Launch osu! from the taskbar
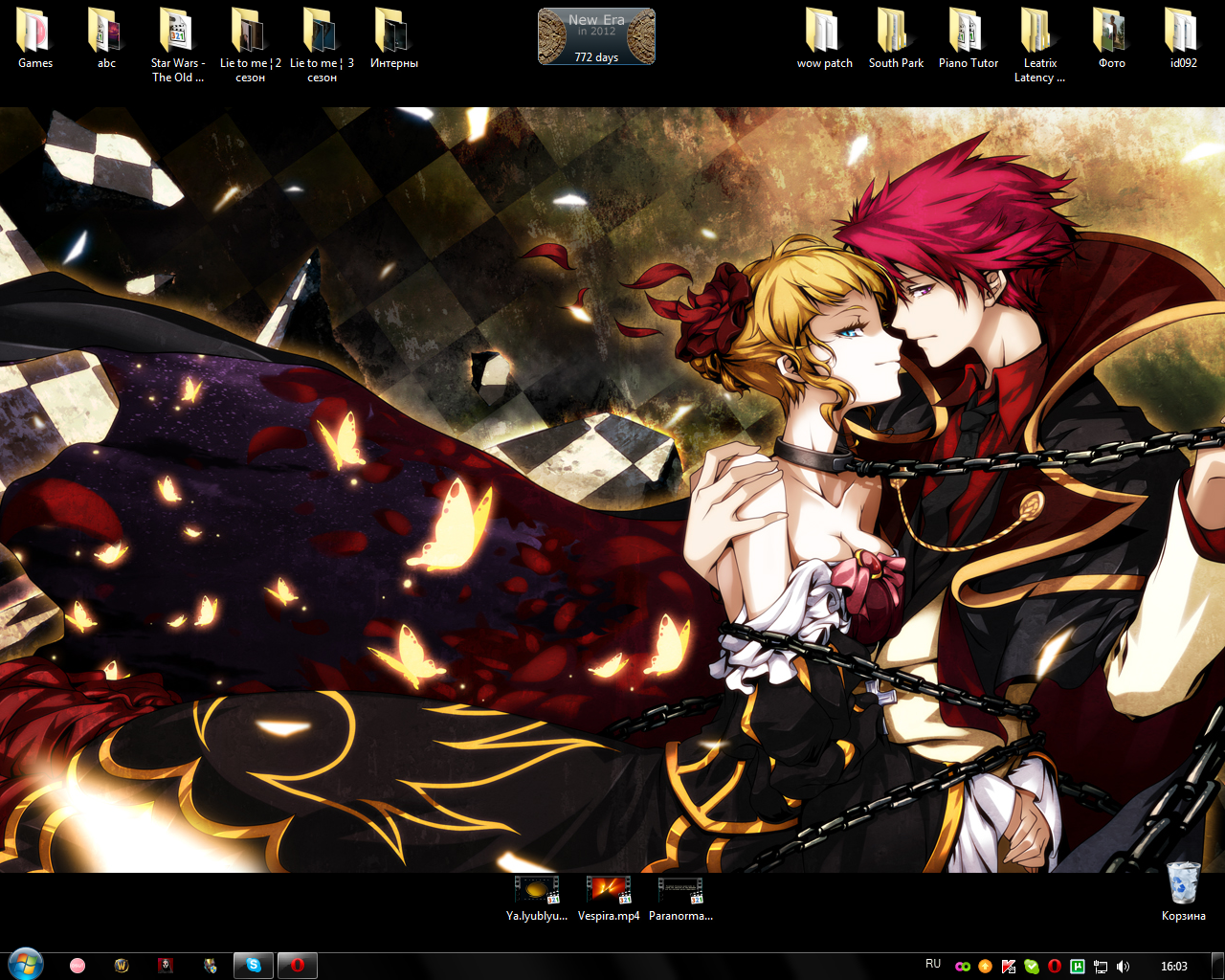The height and width of the screenshot is (980, 1225). (78, 966)
